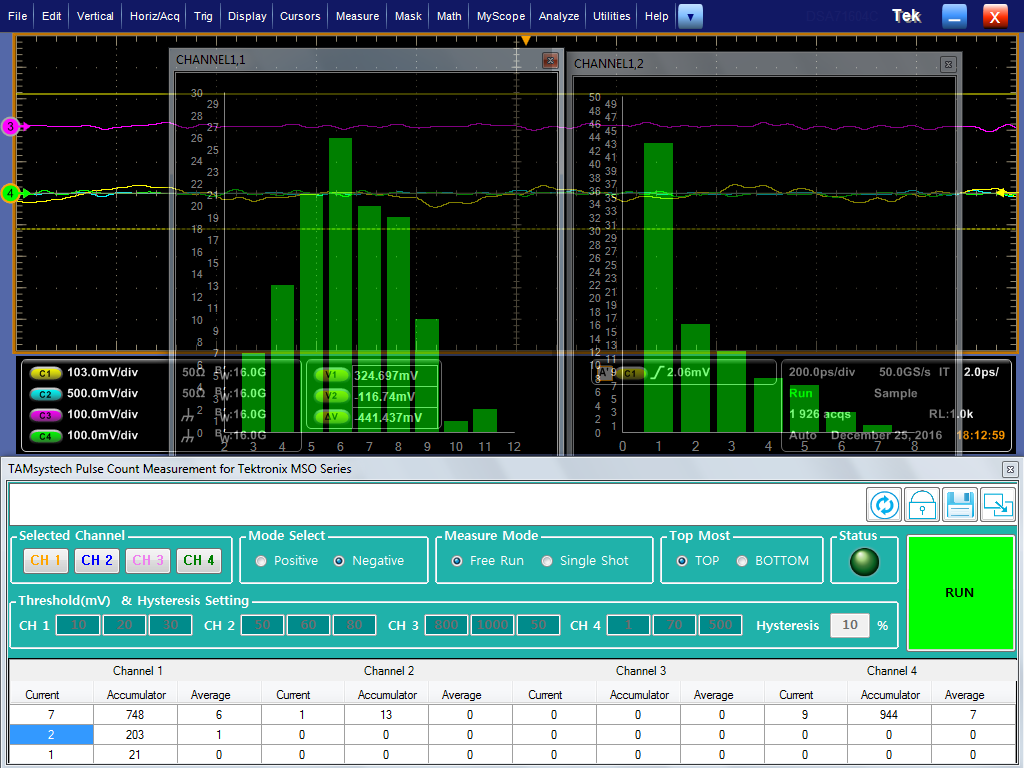Click the Channel 1 Accumulator column header
Image resolution: width=1024 pixels, height=768 pixels.
pos(136,695)
